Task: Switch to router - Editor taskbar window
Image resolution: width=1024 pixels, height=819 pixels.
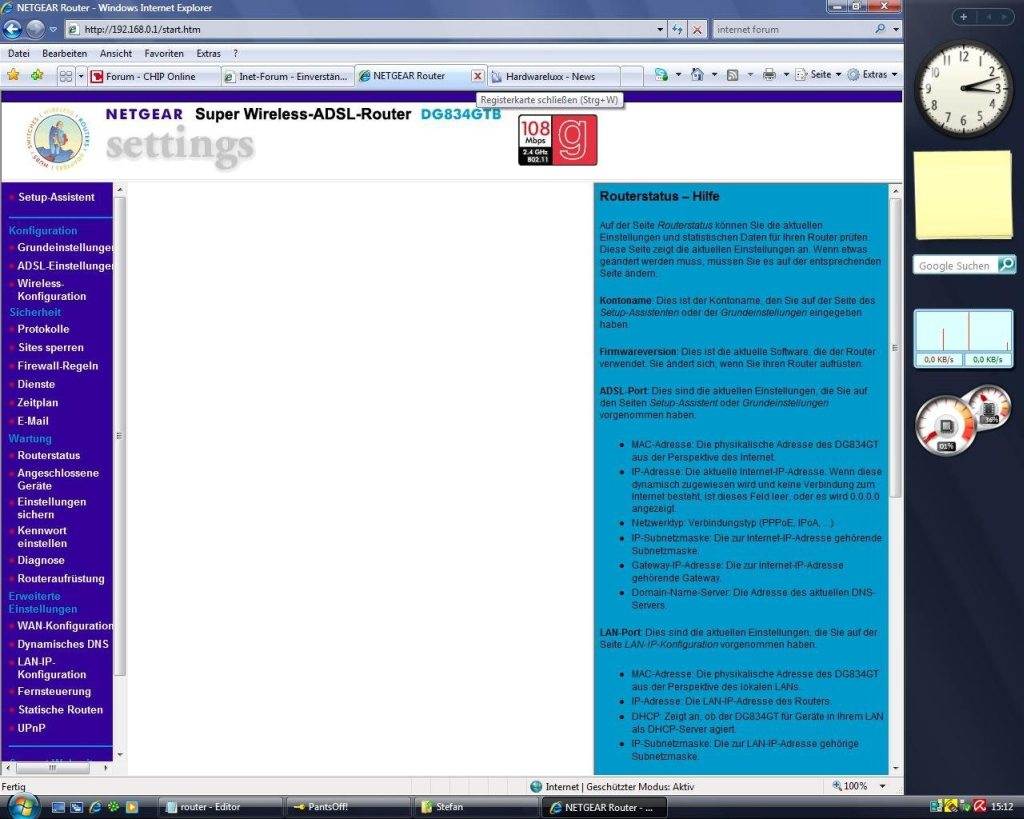Action: (219, 807)
